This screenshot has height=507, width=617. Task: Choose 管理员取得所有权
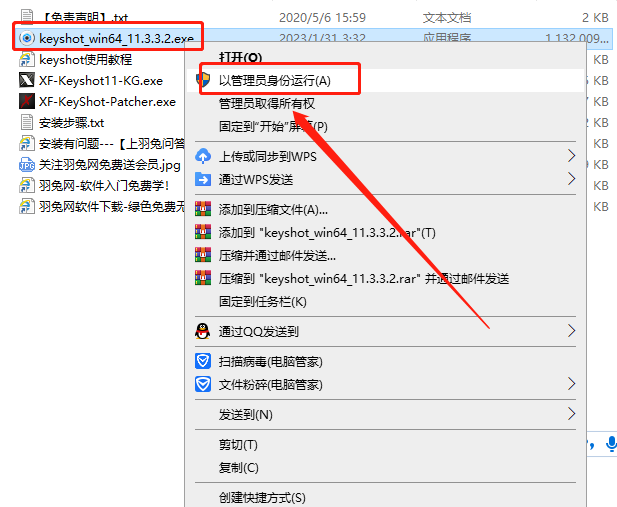pos(267,104)
